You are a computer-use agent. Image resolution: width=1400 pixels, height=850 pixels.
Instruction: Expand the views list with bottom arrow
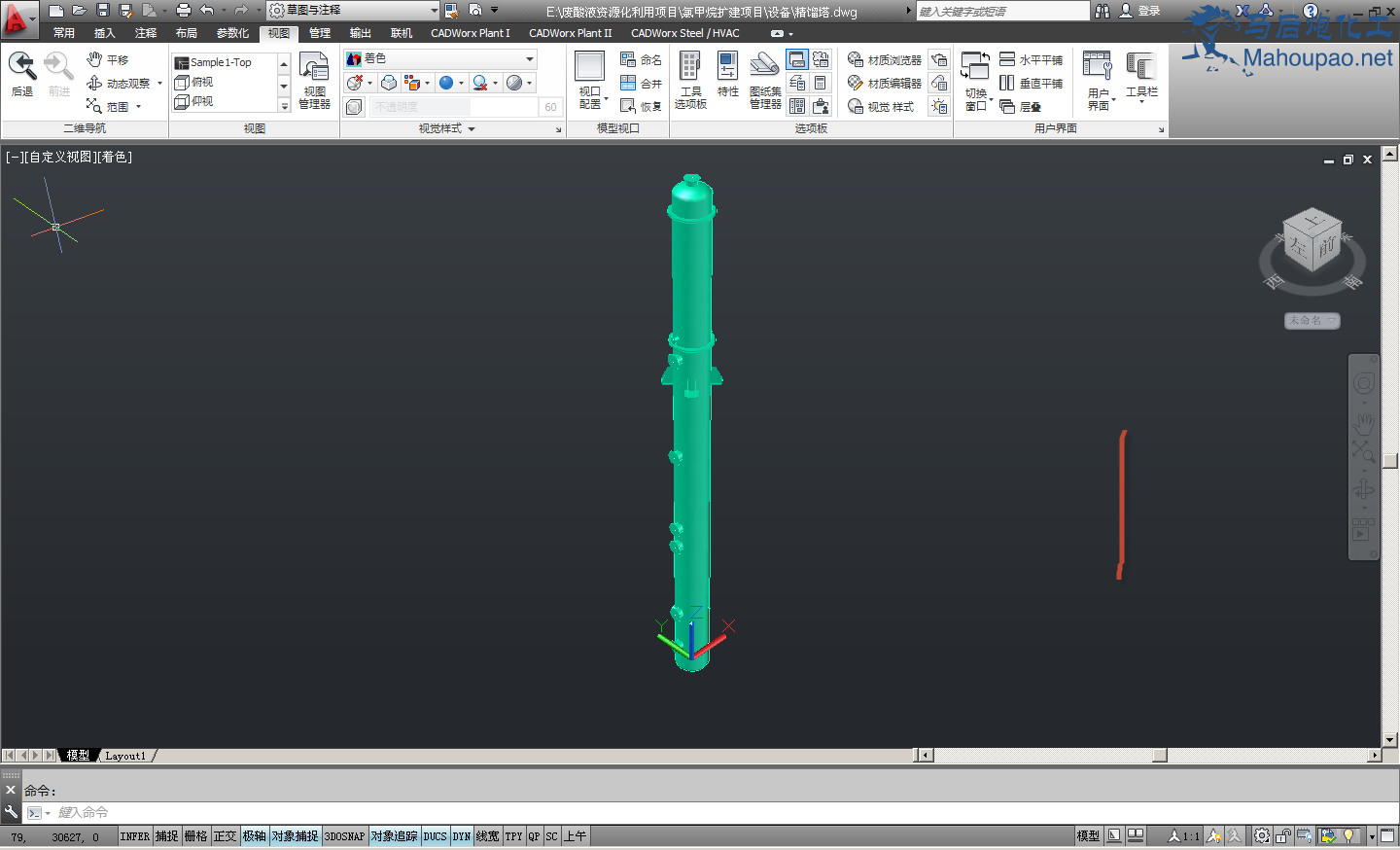tap(284, 106)
